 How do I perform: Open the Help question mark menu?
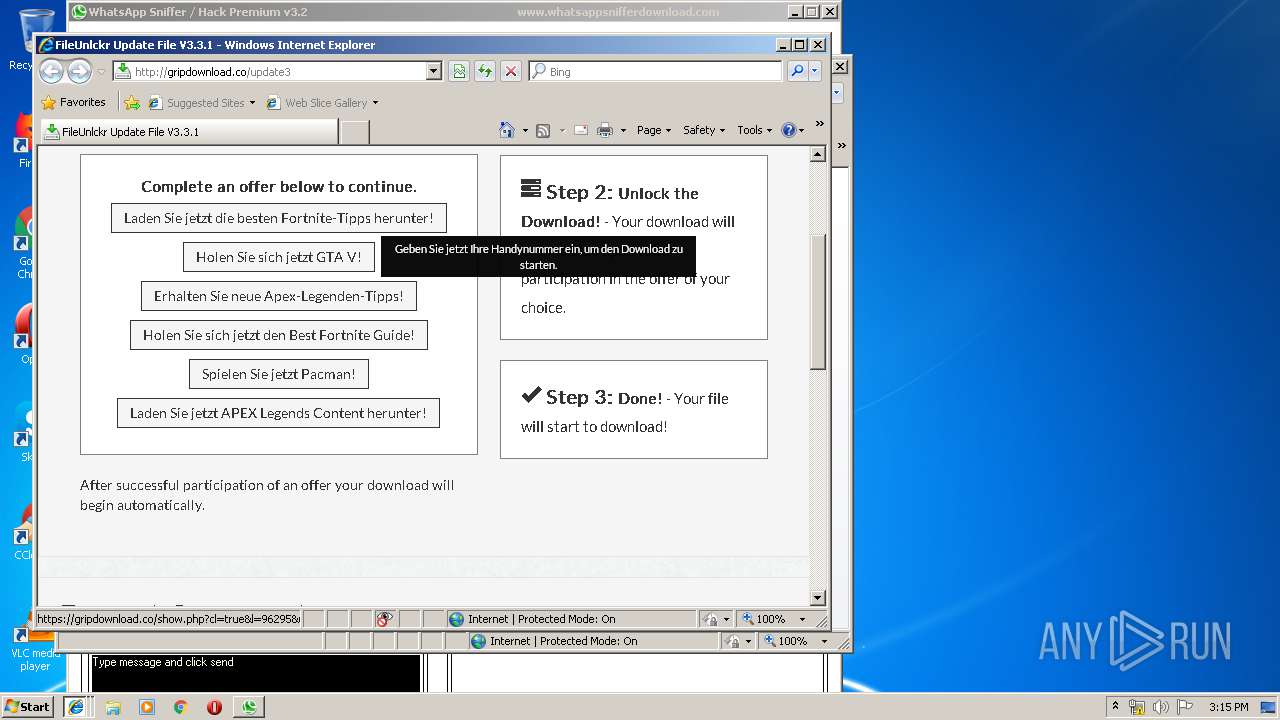792,130
